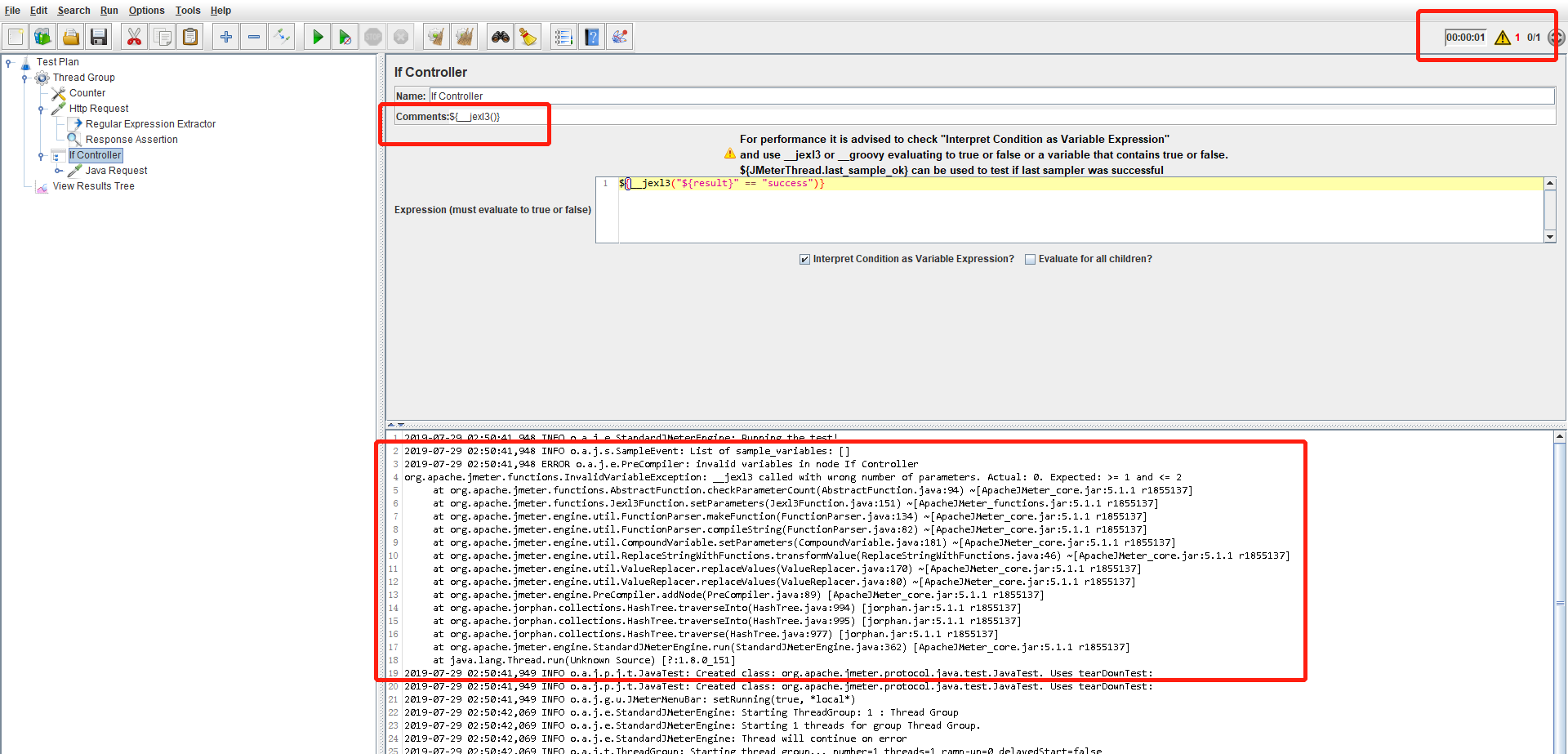Cut selection using the scissors icon
Viewport: 1568px width, 754px height.
(134, 37)
